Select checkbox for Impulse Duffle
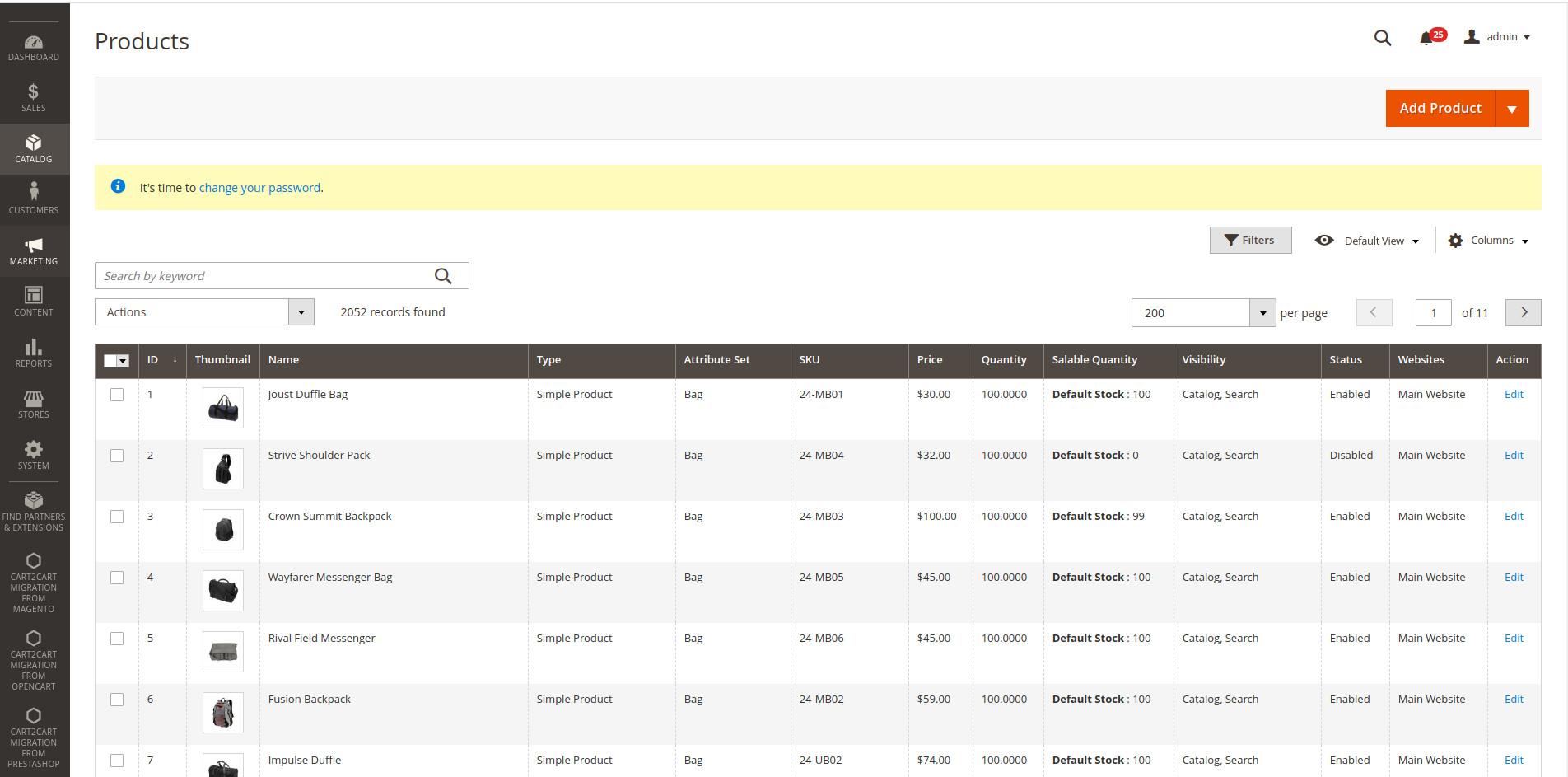Viewport: 1568px width, 777px height. (117, 761)
